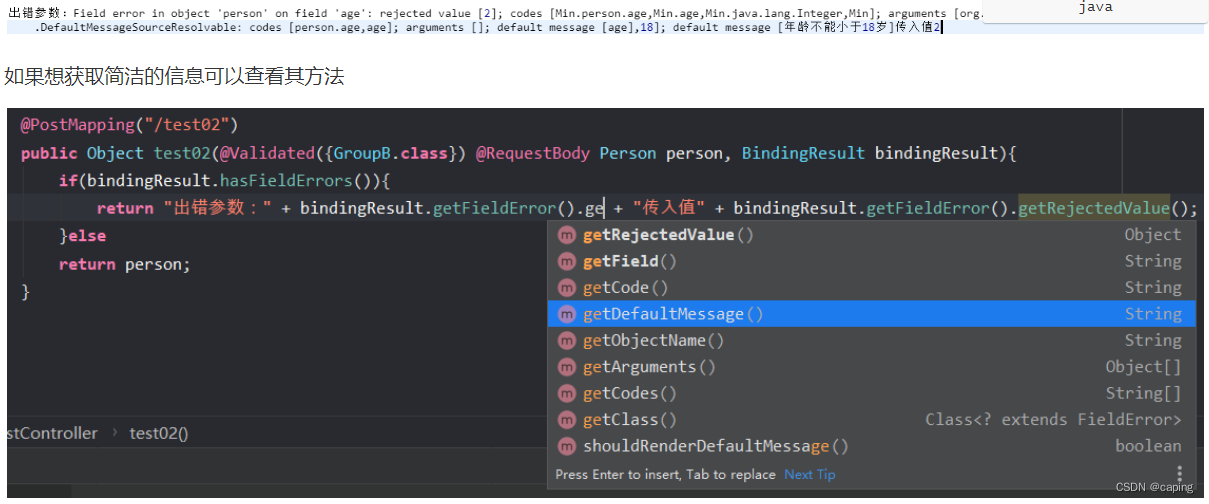The image size is (1209, 504).
Task: Open the Next Tip link
Action: (809, 475)
